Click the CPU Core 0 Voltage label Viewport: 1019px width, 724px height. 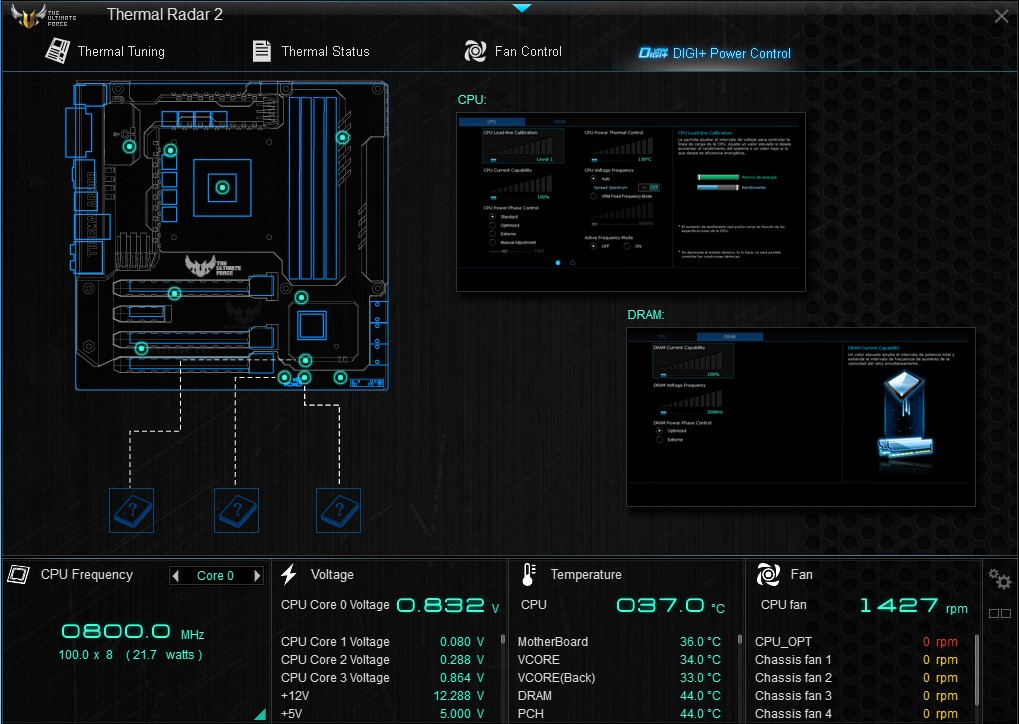(335, 605)
